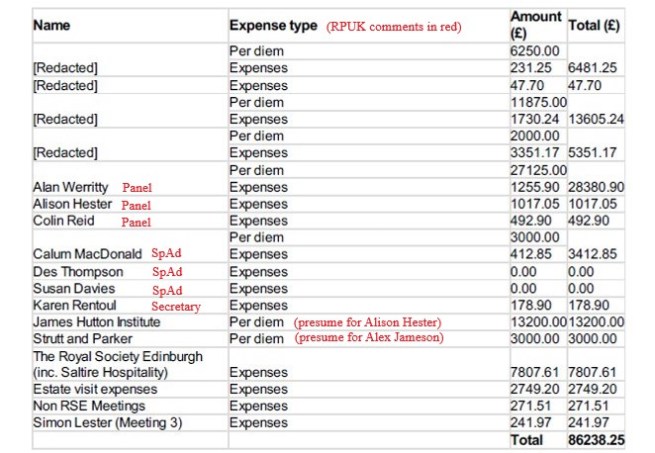The width and height of the screenshot is (655, 453).
Task: Click the Total (£) column header
Action: (x=594, y=26)
